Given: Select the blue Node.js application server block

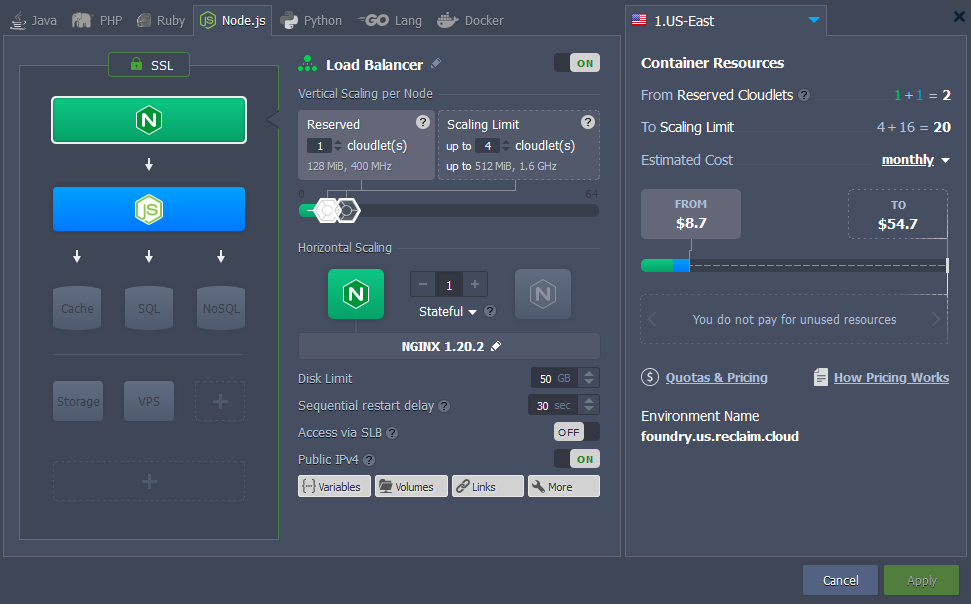Looking at the screenshot, I should tap(149, 209).
